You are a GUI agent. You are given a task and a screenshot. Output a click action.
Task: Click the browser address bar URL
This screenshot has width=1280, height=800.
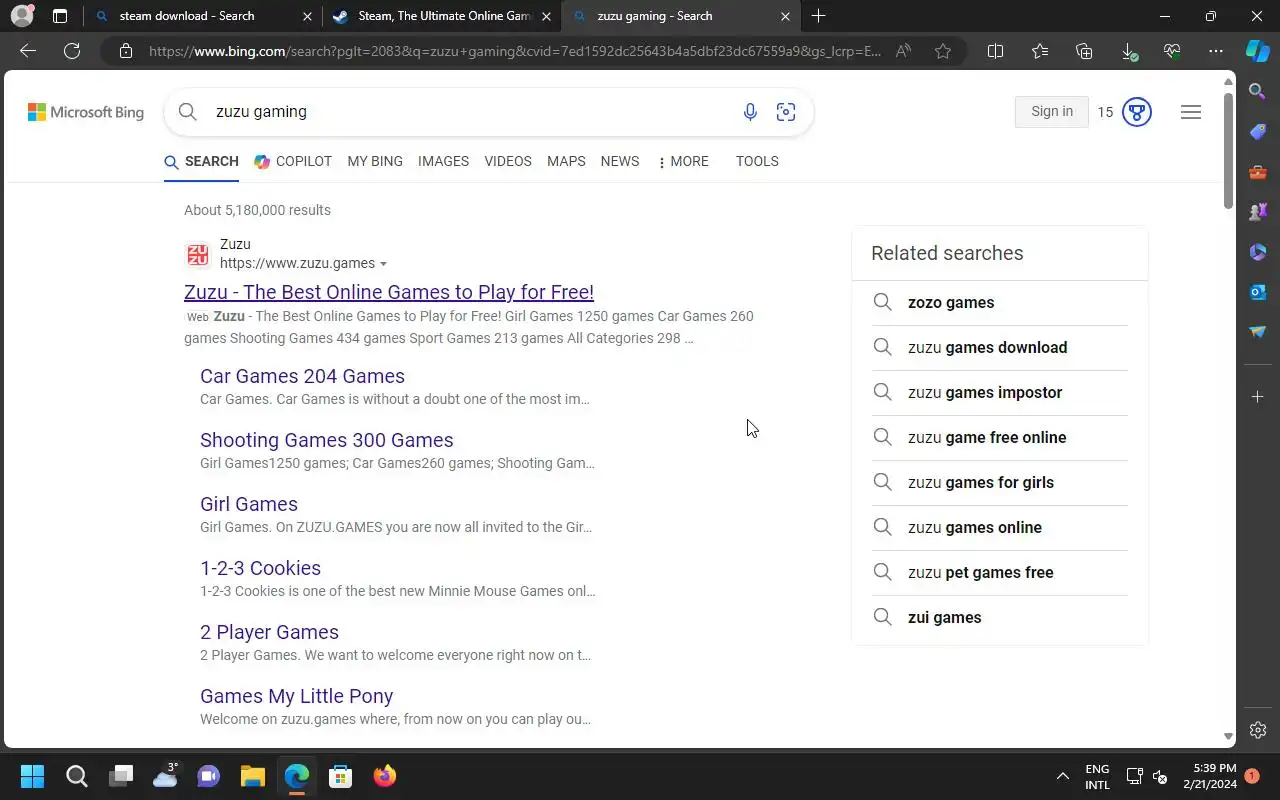pyautogui.click(x=515, y=51)
